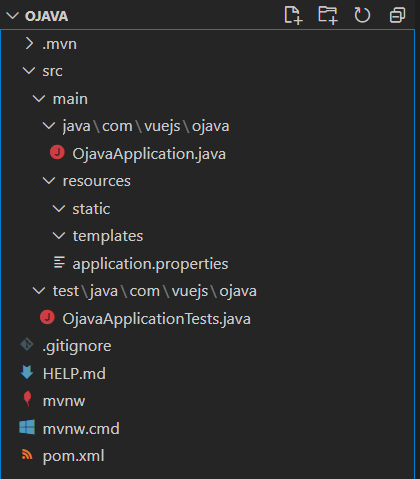The image size is (420, 479).
Task: Collapse the OJAVA section chevron
Action: pyautogui.click(x=13, y=16)
